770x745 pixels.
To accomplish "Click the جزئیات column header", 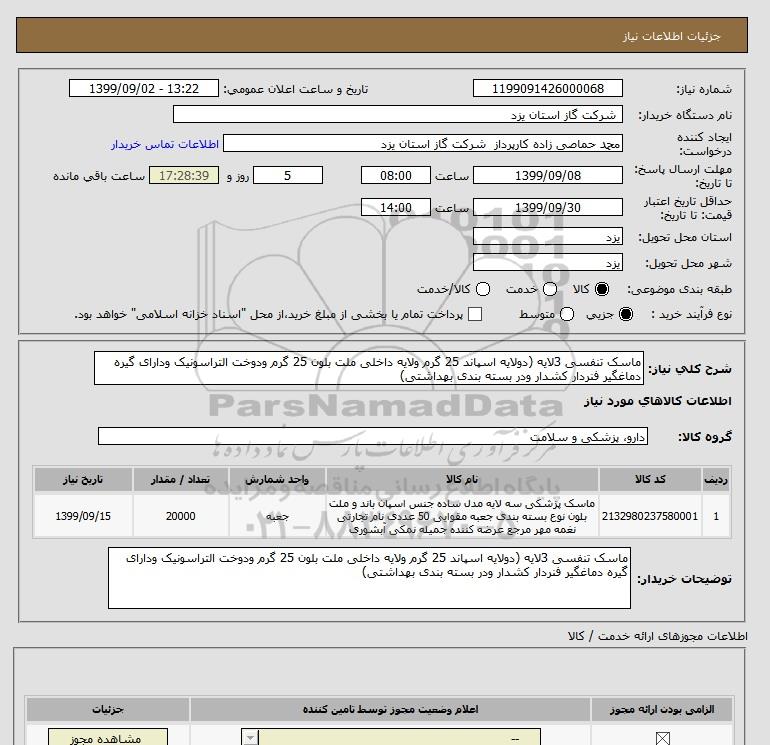I will point(108,709).
